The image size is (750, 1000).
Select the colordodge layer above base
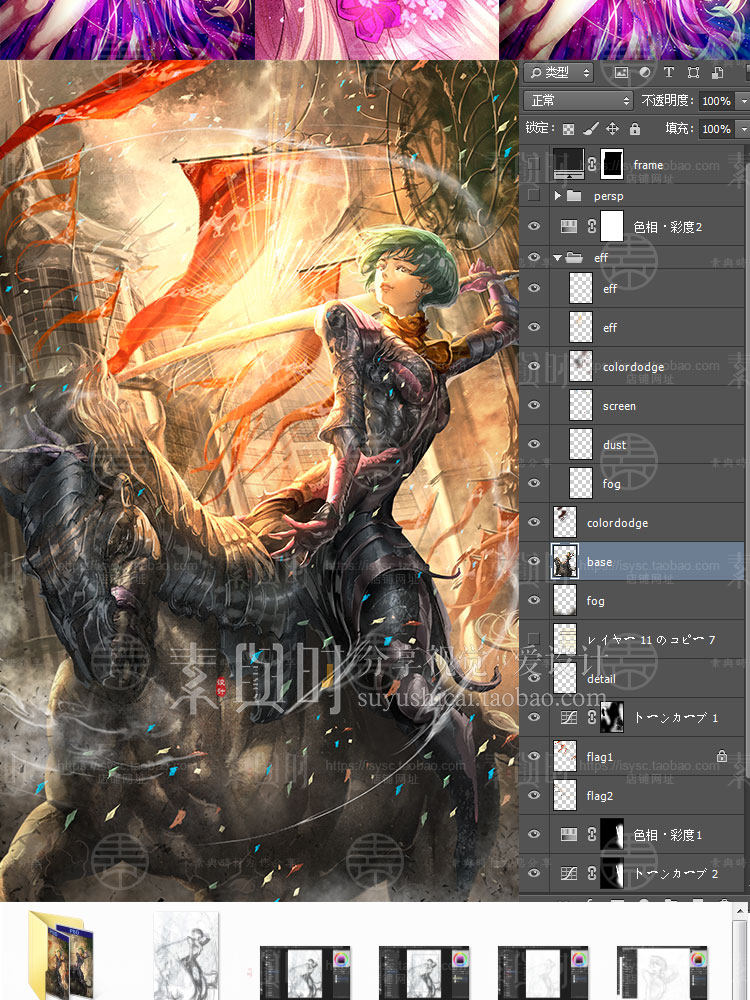coord(647,522)
